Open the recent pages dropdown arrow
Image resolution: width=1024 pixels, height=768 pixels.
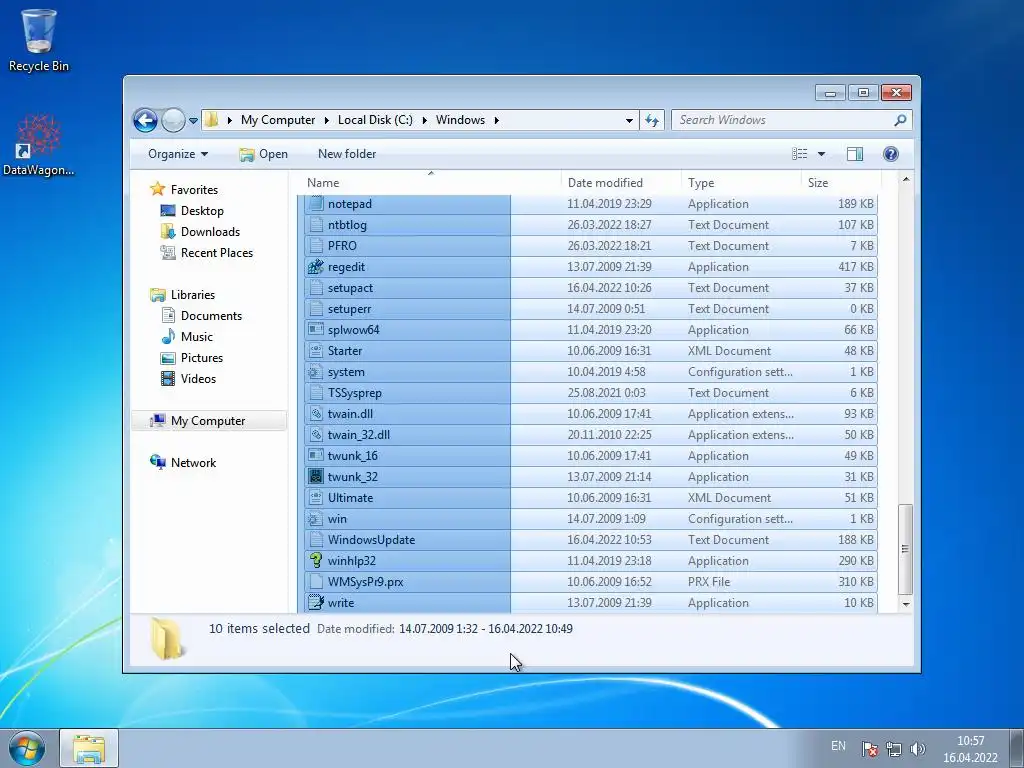pyautogui.click(x=193, y=121)
